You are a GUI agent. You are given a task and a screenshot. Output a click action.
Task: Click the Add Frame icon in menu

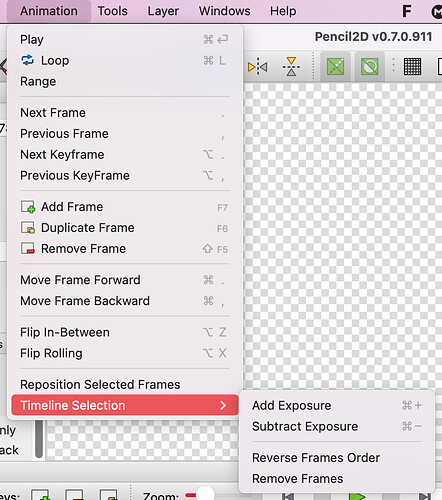pyautogui.click(x=28, y=207)
